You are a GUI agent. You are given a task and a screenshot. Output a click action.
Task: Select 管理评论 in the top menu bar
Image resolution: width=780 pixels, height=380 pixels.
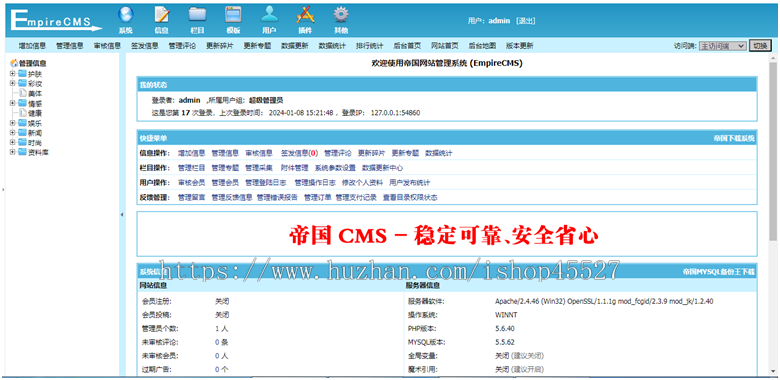[x=182, y=46]
